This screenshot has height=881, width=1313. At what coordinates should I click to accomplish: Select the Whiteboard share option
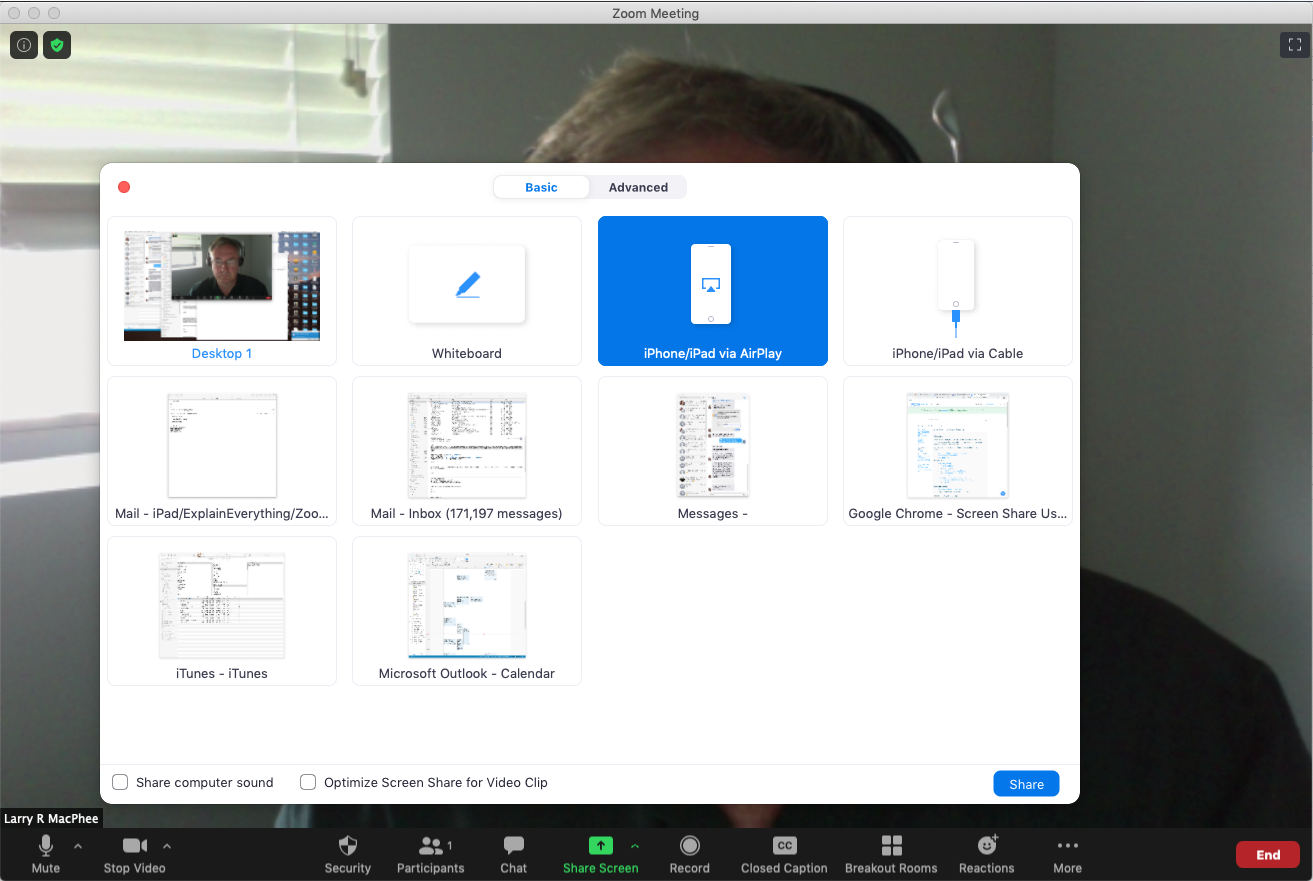[467, 291]
